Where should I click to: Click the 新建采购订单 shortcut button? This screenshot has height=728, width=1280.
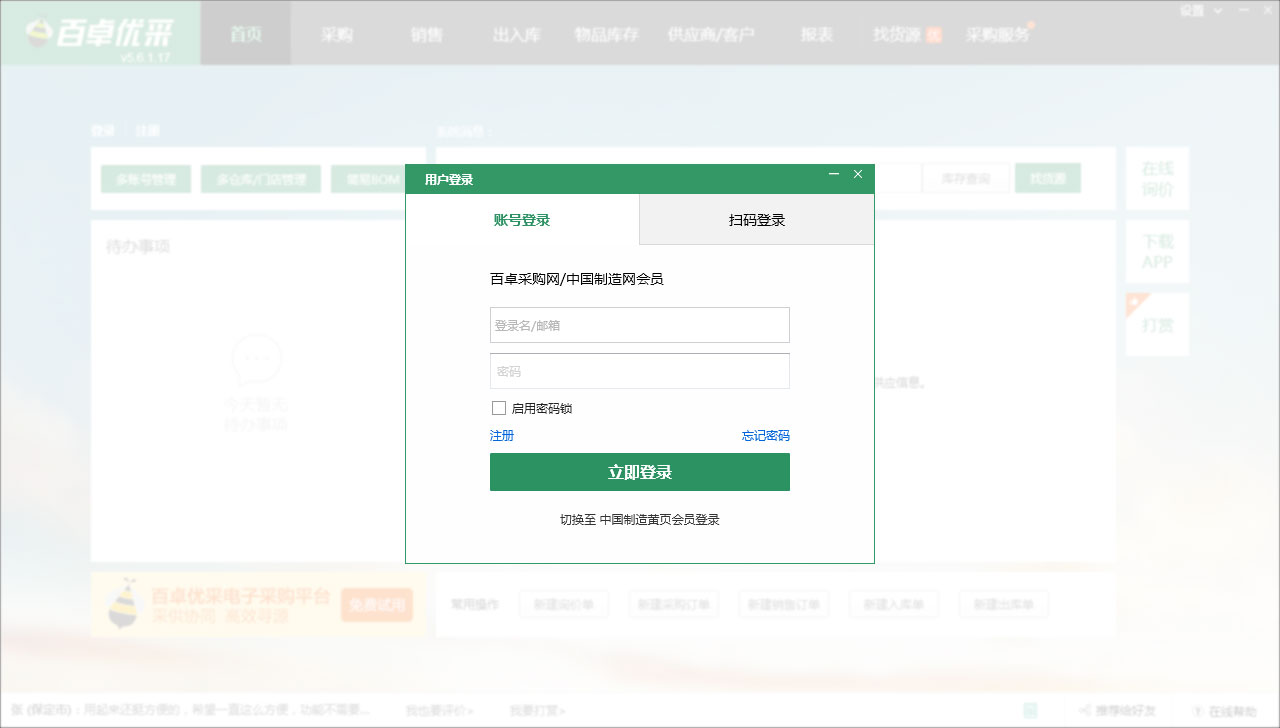tap(674, 604)
